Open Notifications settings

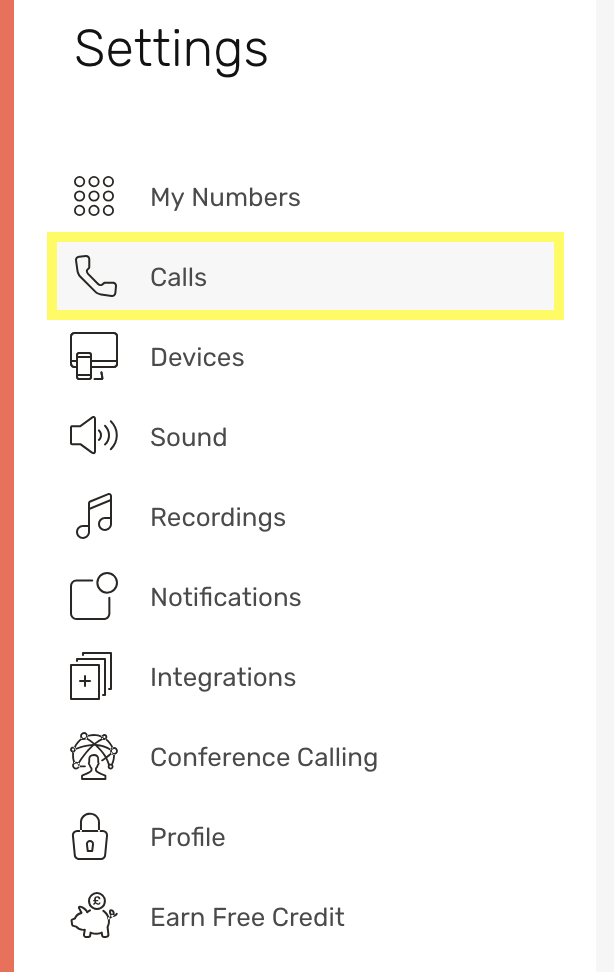[x=226, y=597]
